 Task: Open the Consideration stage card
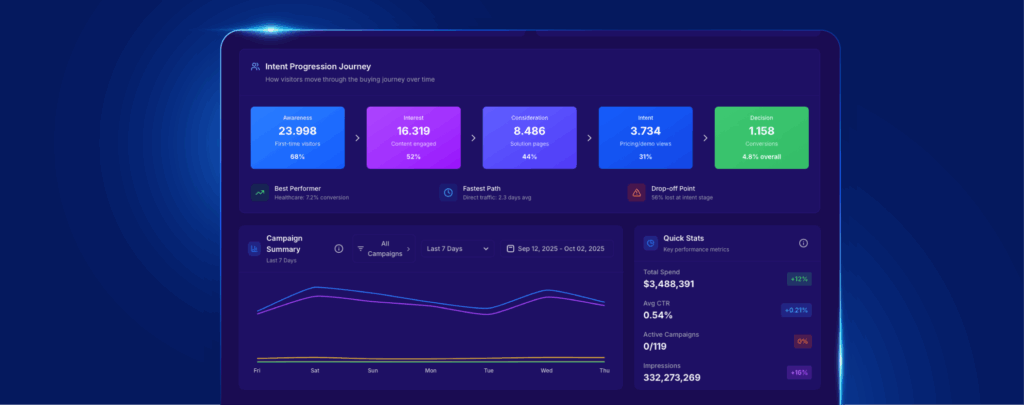(530, 138)
